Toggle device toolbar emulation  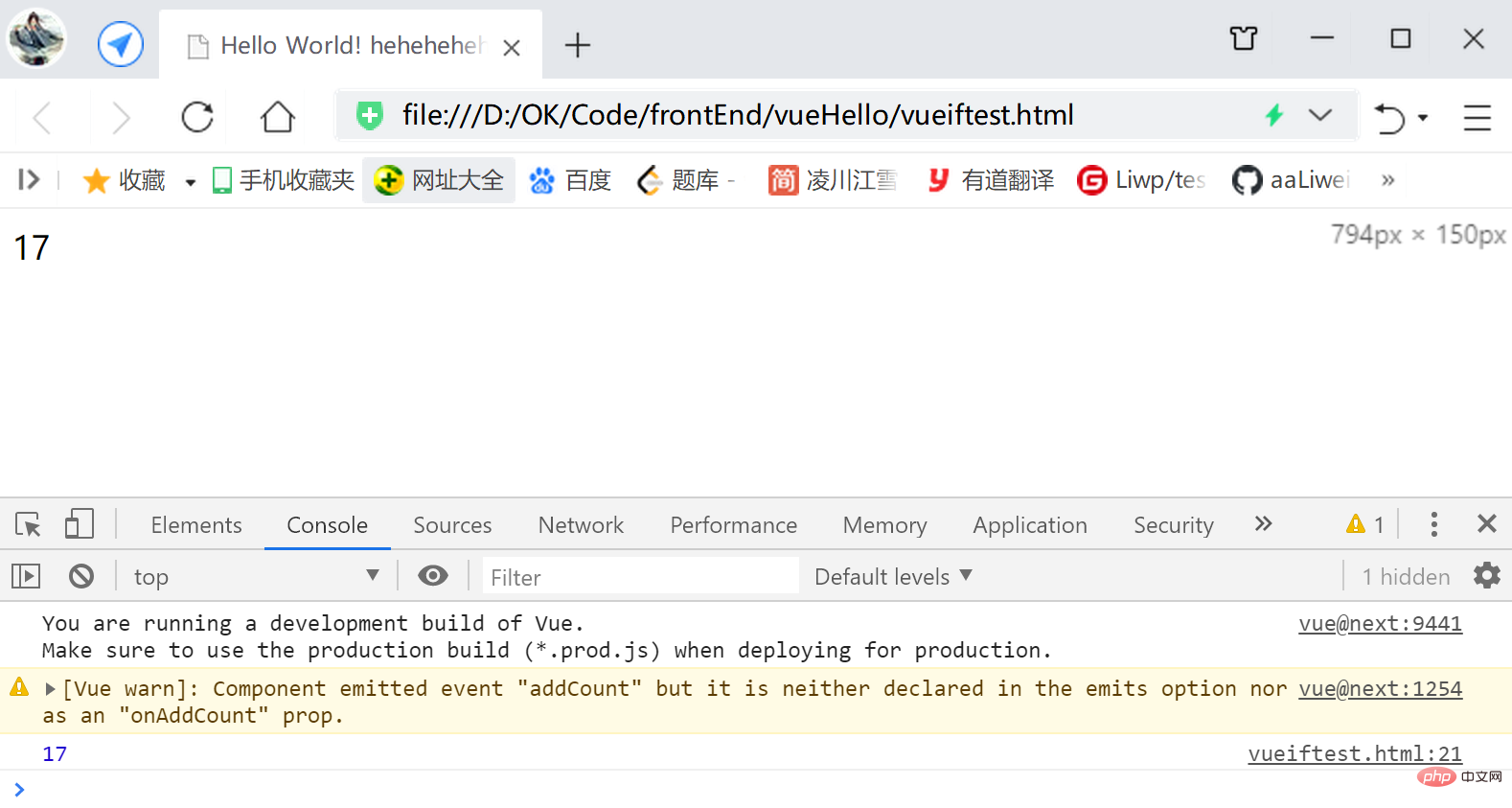[x=80, y=523]
